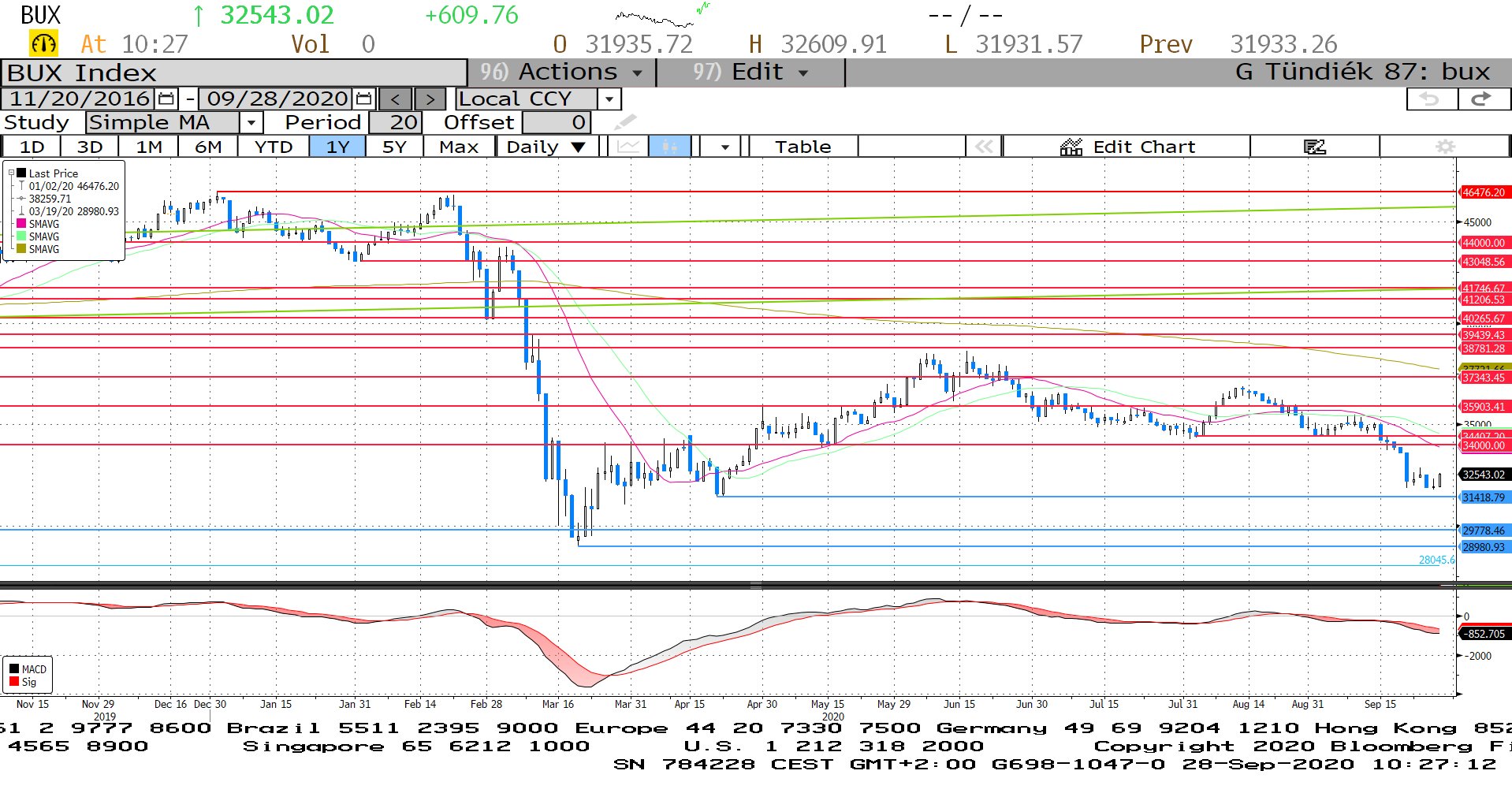
Task: Click the 43048.56 price level label
Action: coord(1484,262)
